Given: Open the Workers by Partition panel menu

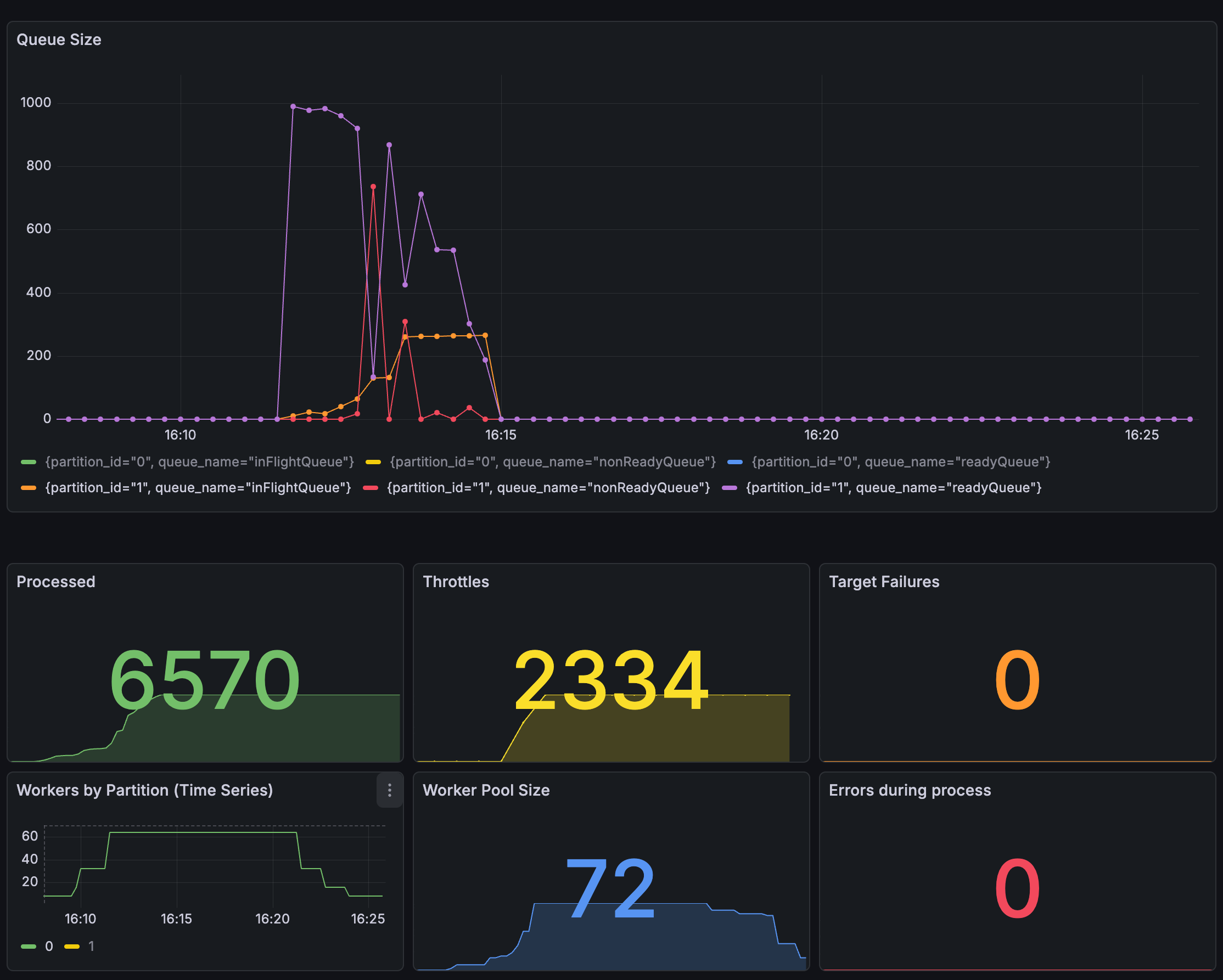Looking at the screenshot, I should click(x=389, y=790).
